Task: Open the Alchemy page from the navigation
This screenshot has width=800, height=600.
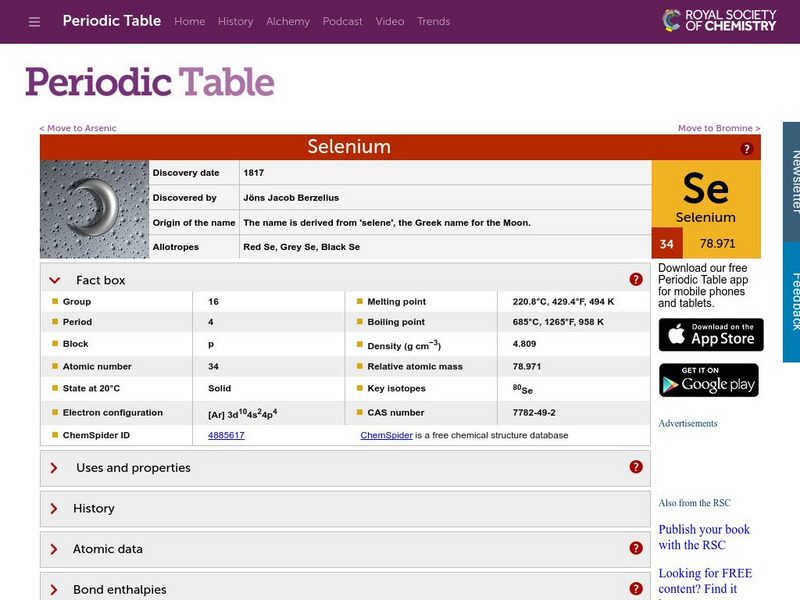Action: click(x=288, y=21)
